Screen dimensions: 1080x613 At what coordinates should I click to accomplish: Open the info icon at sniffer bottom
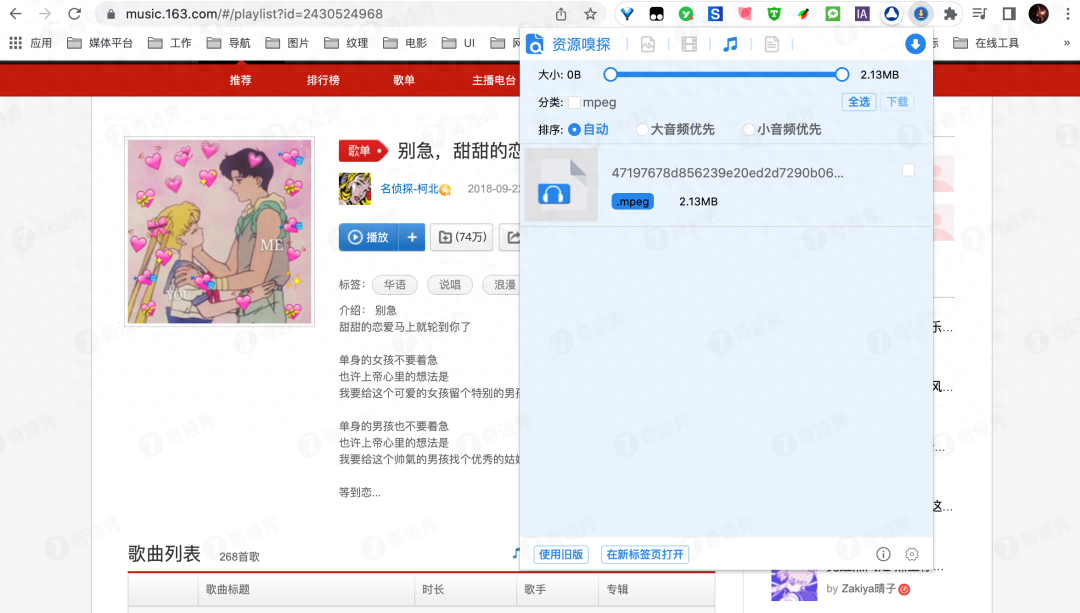pyautogui.click(x=883, y=554)
